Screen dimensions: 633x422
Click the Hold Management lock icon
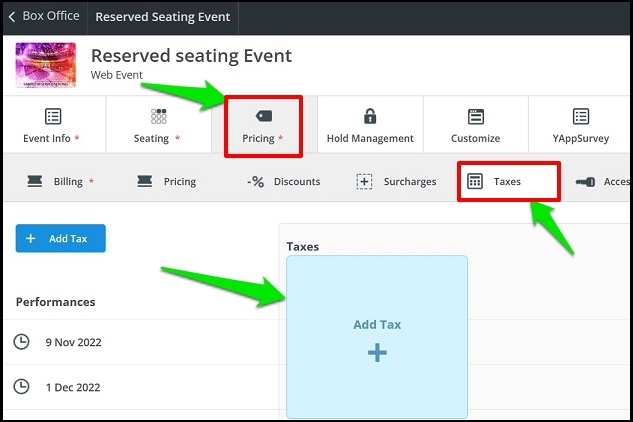pos(370,116)
